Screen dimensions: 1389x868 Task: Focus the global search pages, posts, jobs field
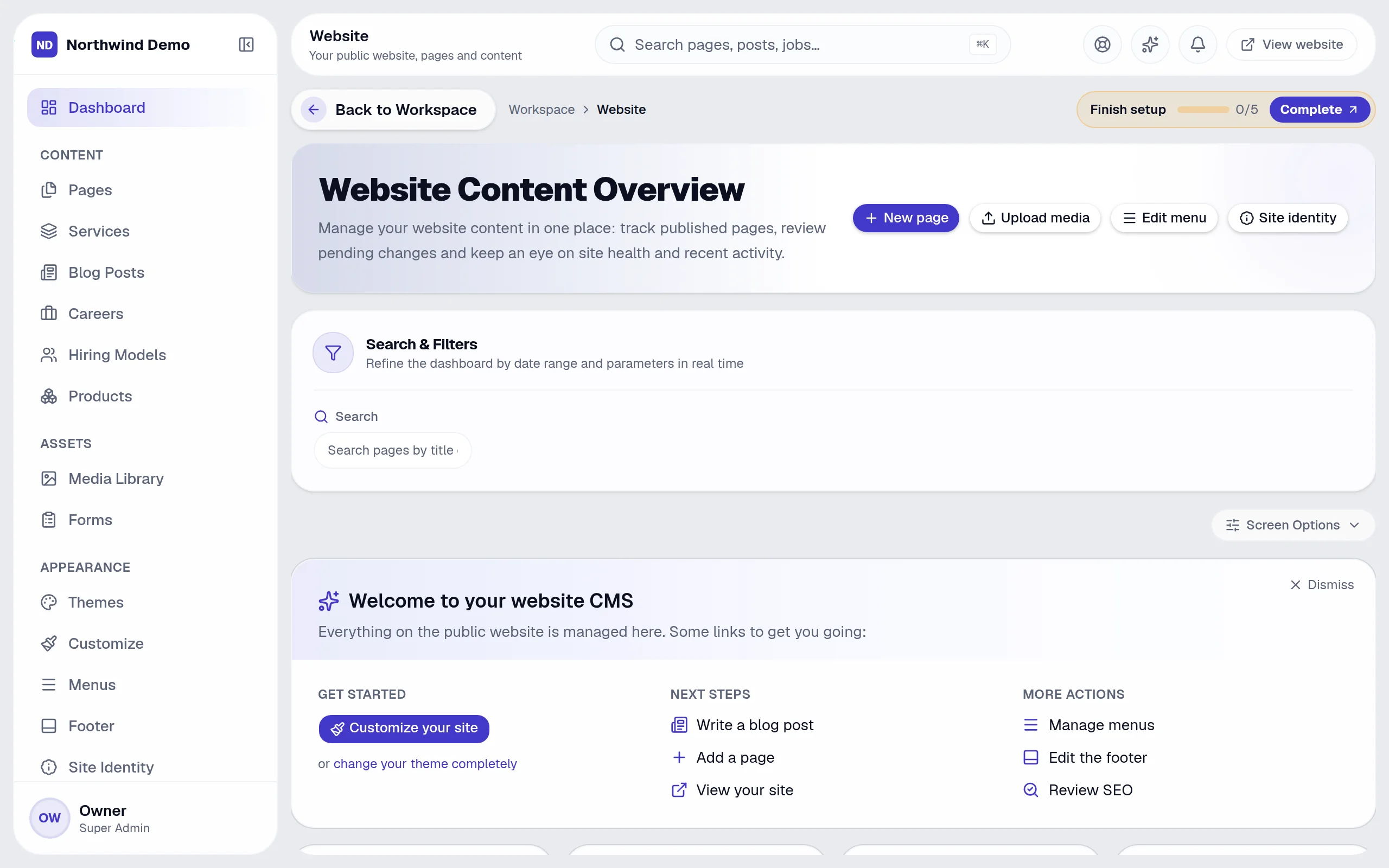[802, 45]
